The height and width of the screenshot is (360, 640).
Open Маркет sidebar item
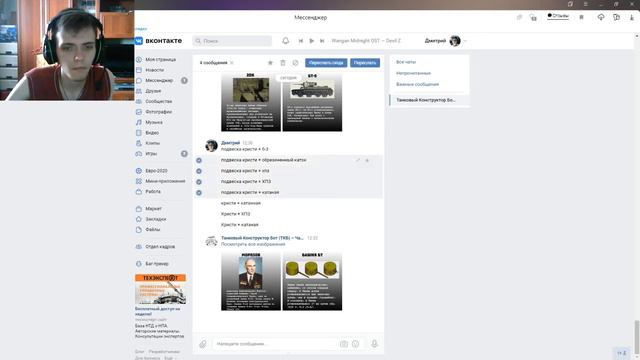coord(153,209)
